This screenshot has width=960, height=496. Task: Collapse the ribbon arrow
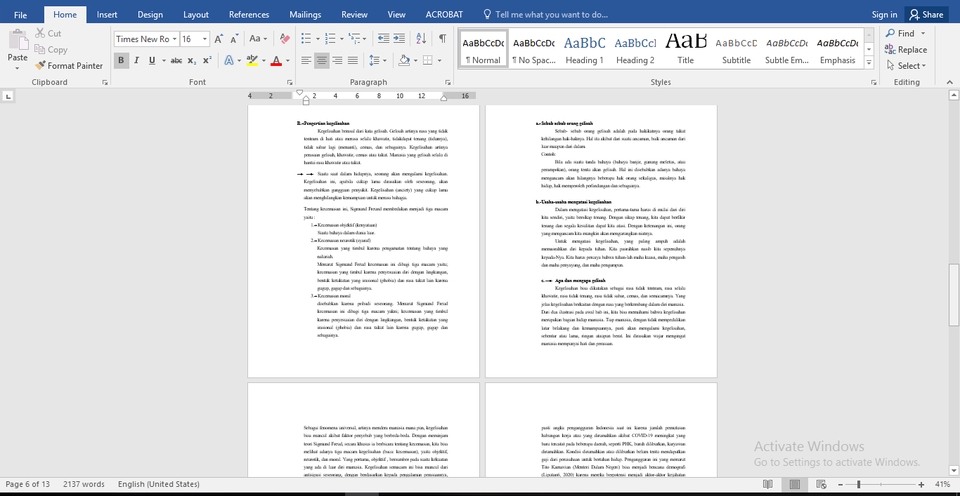pos(950,82)
